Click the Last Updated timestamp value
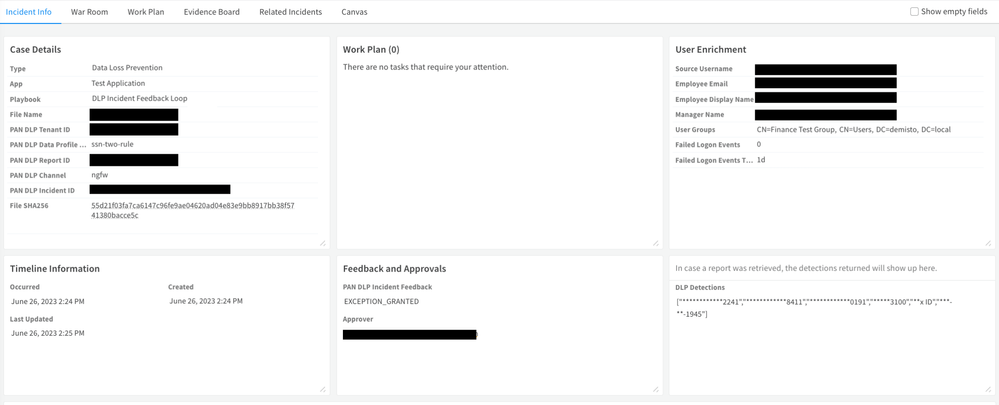The height and width of the screenshot is (405, 999). coord(48,333)
